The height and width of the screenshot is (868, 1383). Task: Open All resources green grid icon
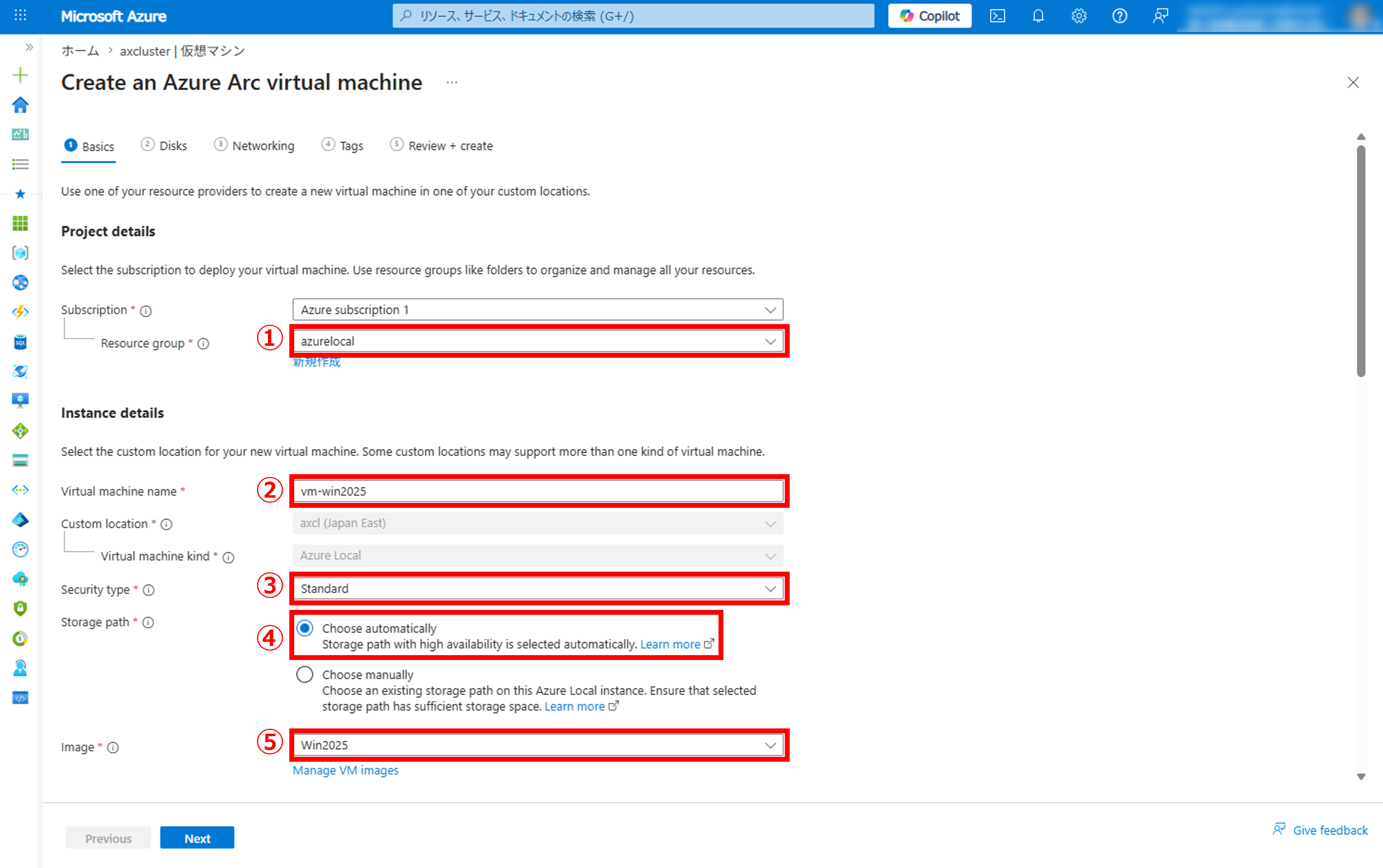pos(20,223)
